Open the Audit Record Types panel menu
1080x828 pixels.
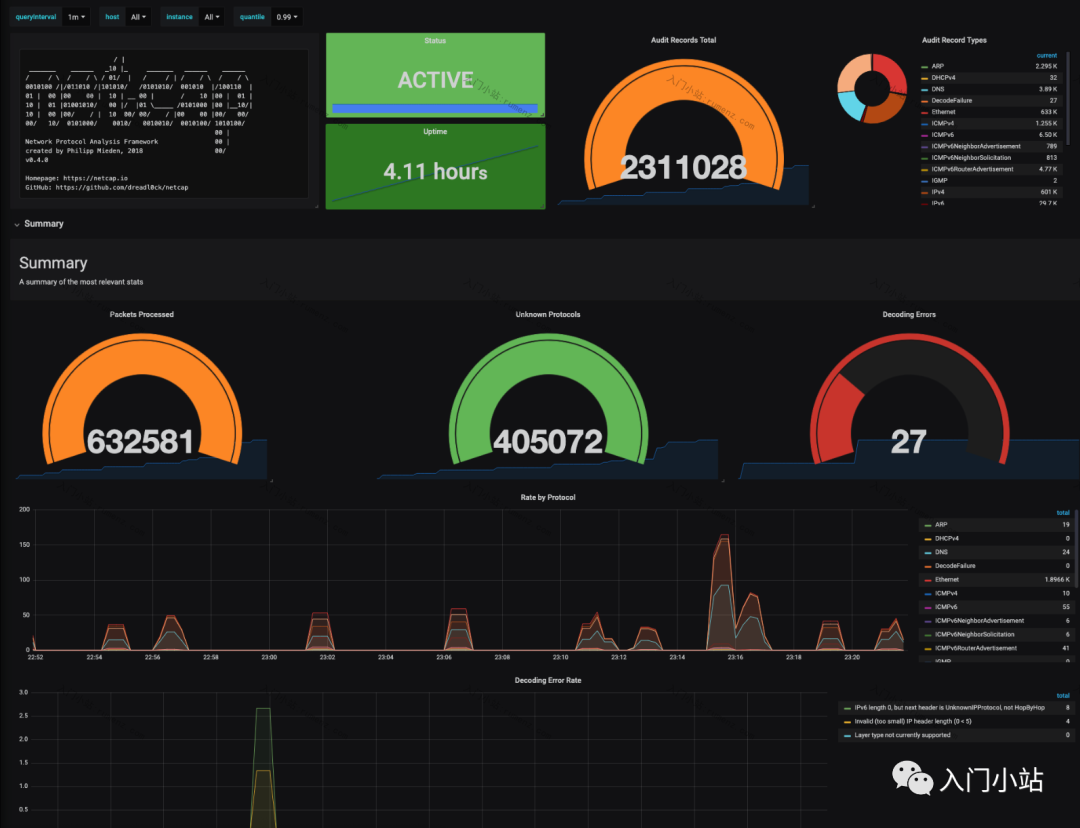tap(954, 40)
